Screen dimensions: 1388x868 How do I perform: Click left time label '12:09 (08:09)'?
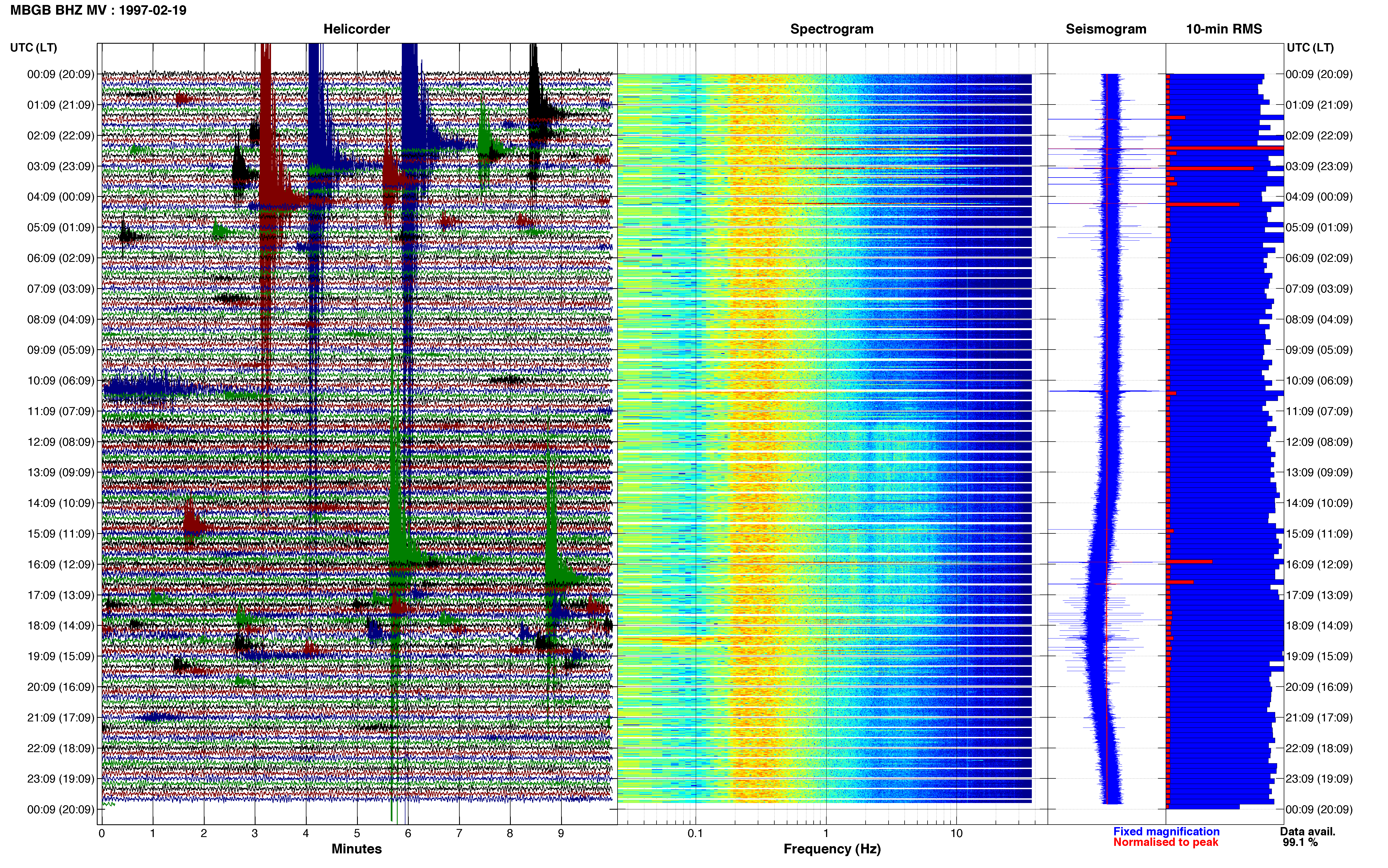tap(60, 442)
